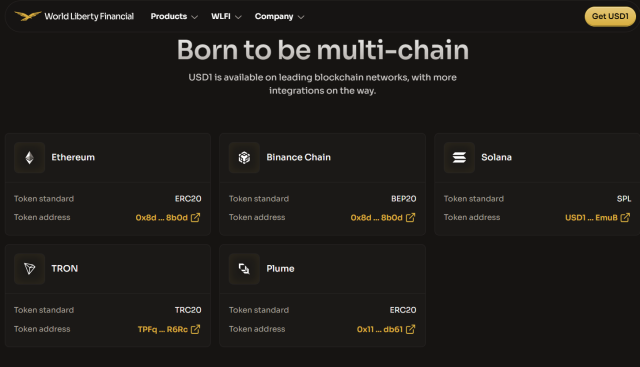640x367 pixels.
Task: Click the Solana stripes icon
Action: [x=459, y=158]
